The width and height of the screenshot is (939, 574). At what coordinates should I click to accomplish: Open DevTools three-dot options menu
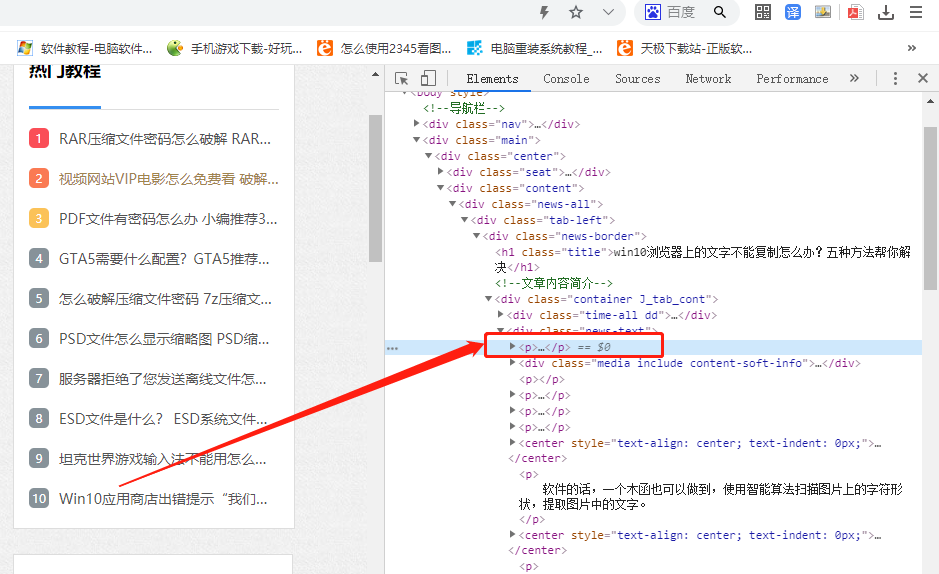pyautogui.click(x=895, y=79)
